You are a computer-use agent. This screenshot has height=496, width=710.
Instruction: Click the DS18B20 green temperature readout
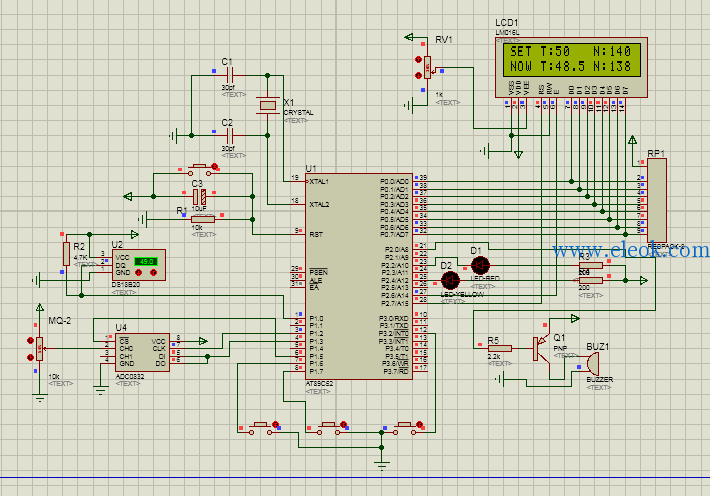coord(146,261)
